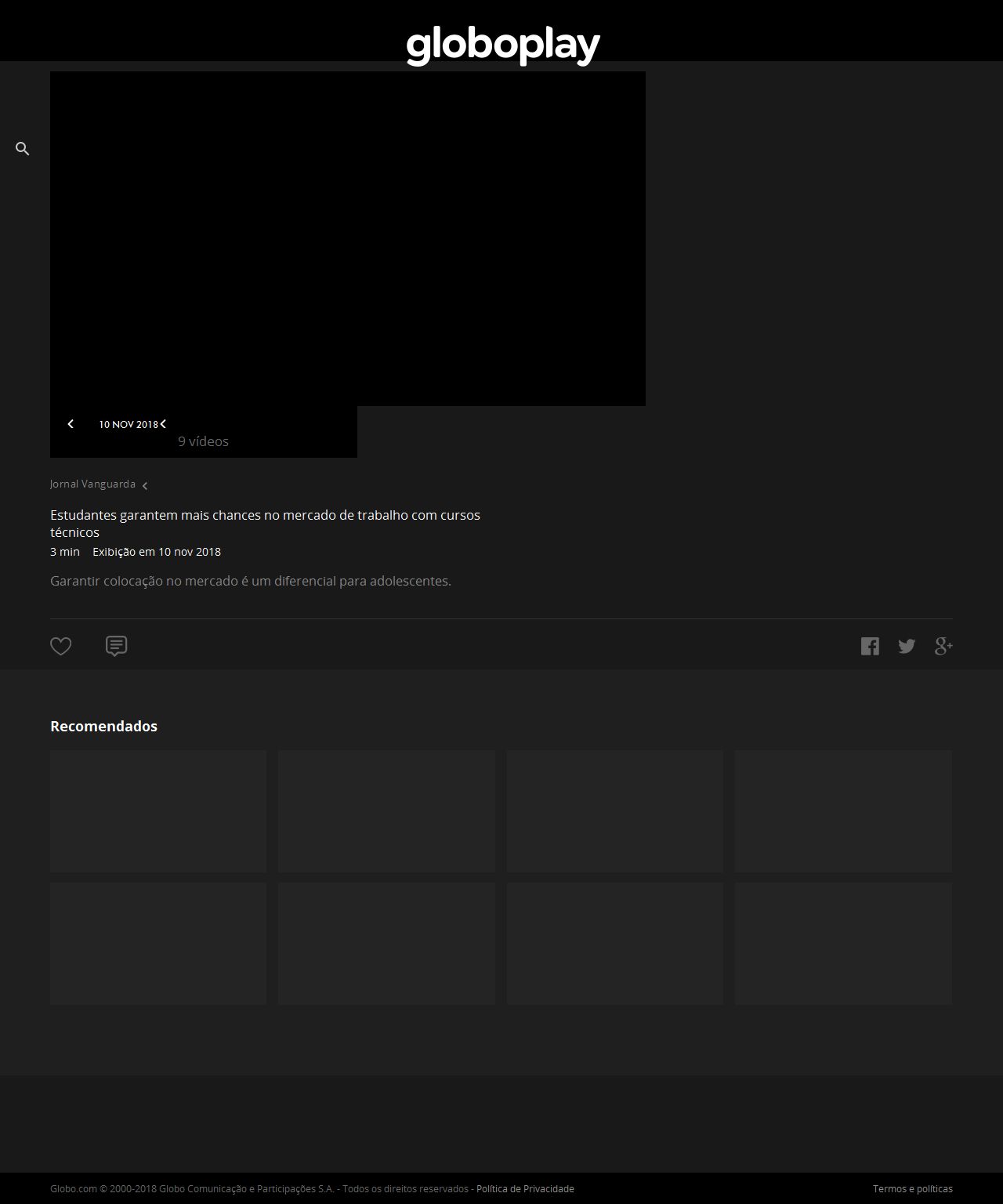Click the heart icon to favorite video

point(61,646)
